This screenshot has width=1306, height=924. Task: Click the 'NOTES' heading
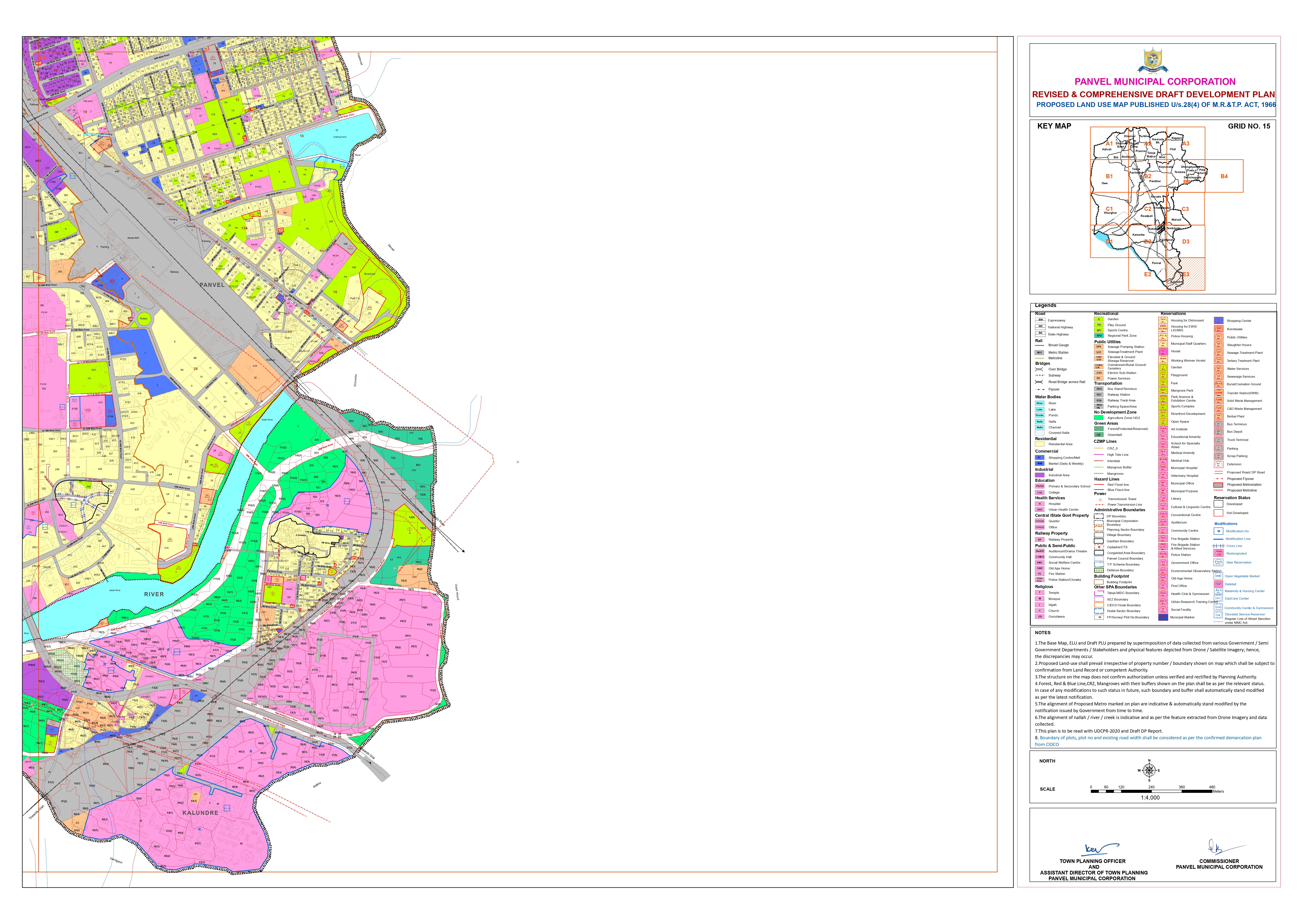point(1043,633)
